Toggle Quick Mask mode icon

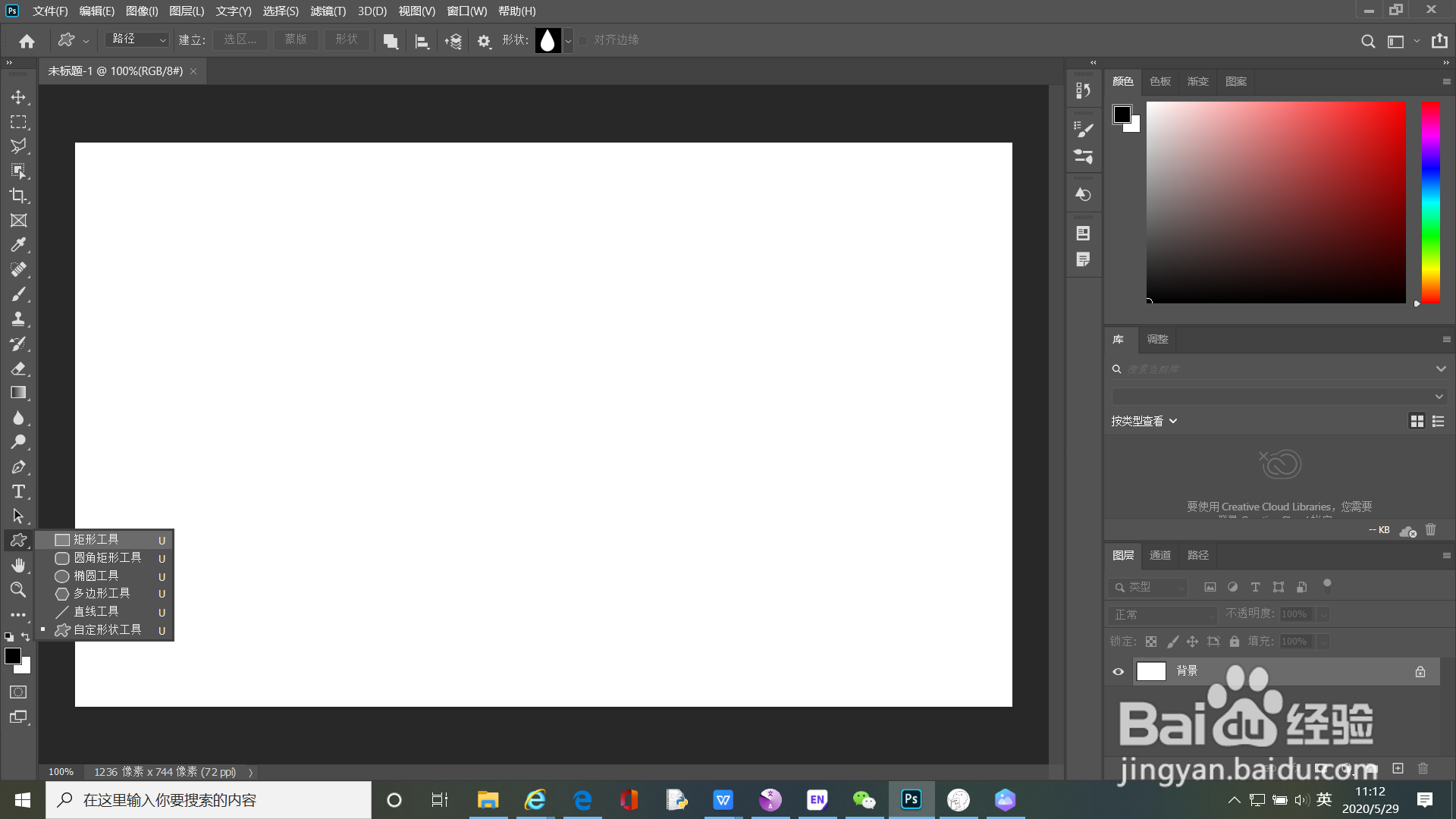18,692
